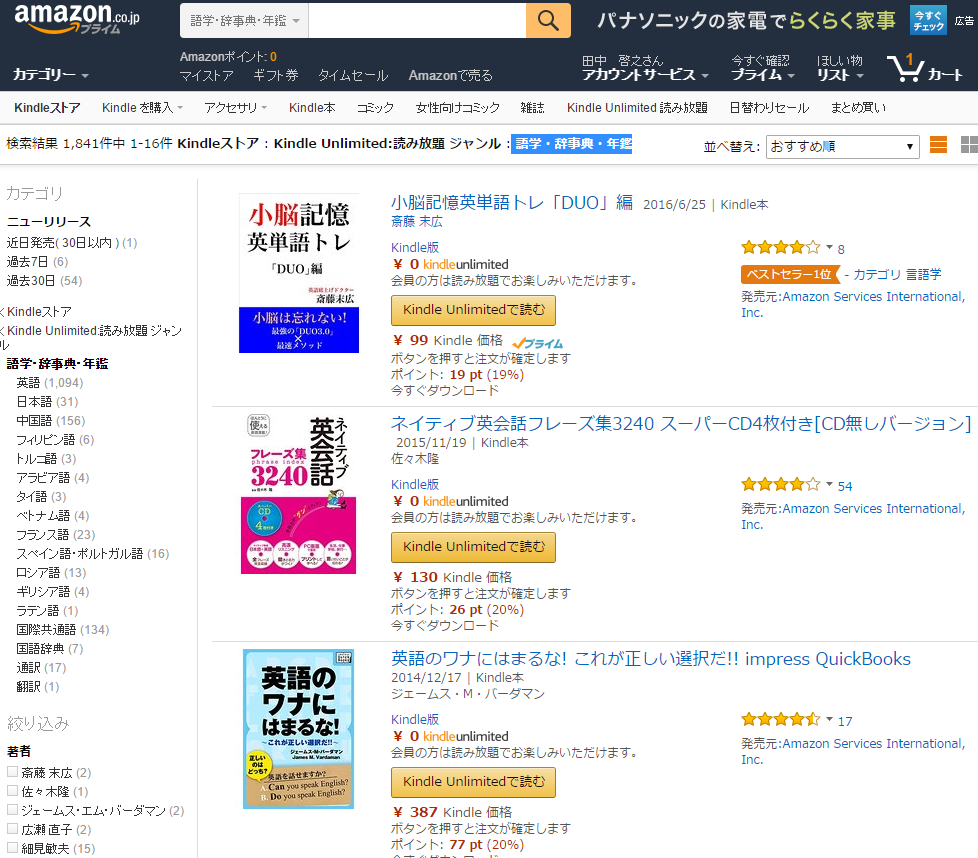Expand the プライム dropdown

(x=762, y=75)
